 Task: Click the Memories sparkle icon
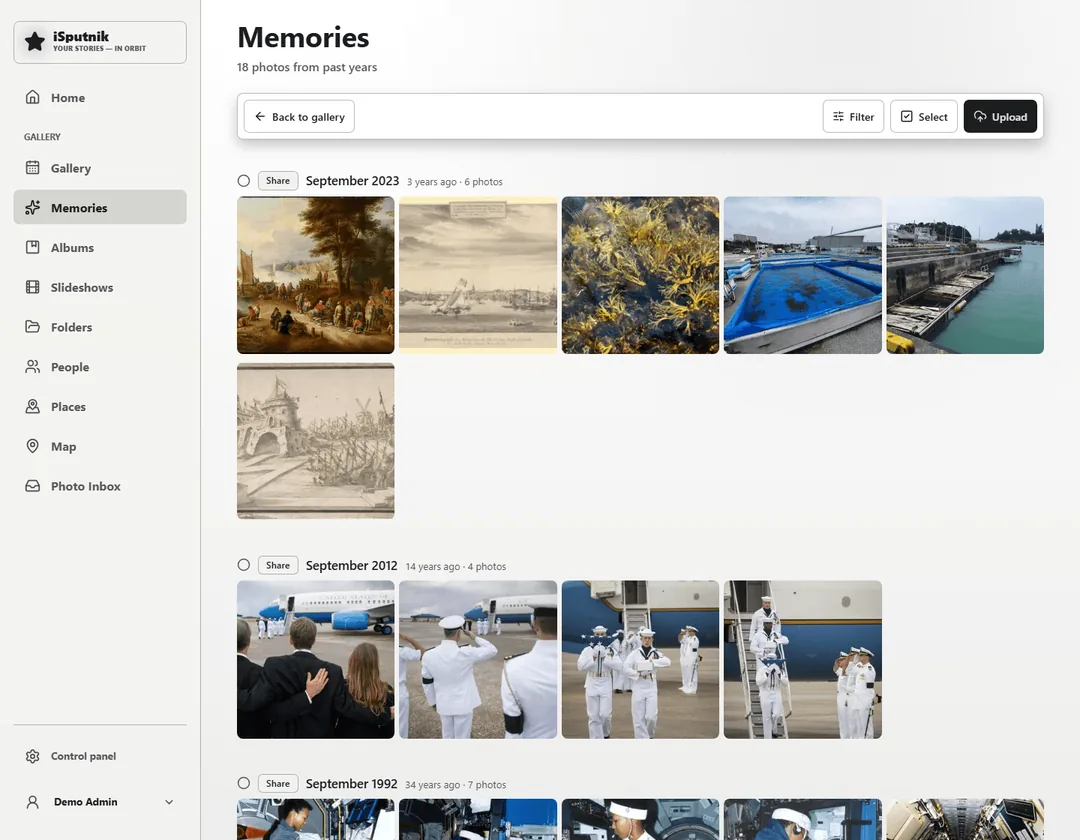[x=32, y=207]
